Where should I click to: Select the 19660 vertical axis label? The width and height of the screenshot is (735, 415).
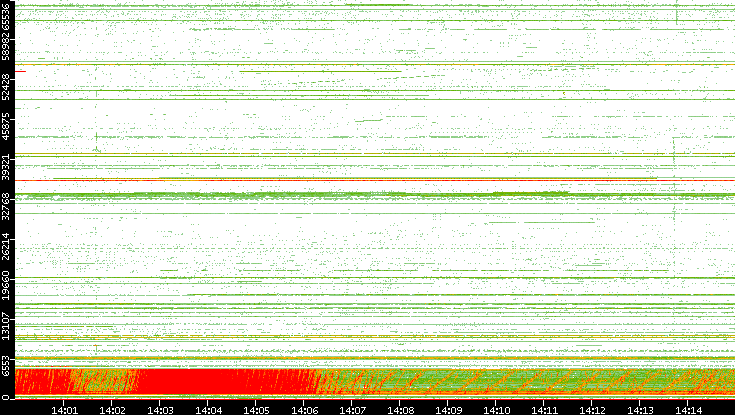[x=7, y=285]
